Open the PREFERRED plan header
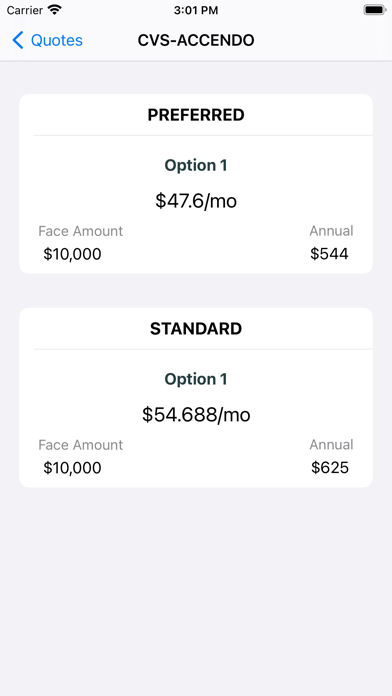 pyautogui.click(x=196, y=115)
